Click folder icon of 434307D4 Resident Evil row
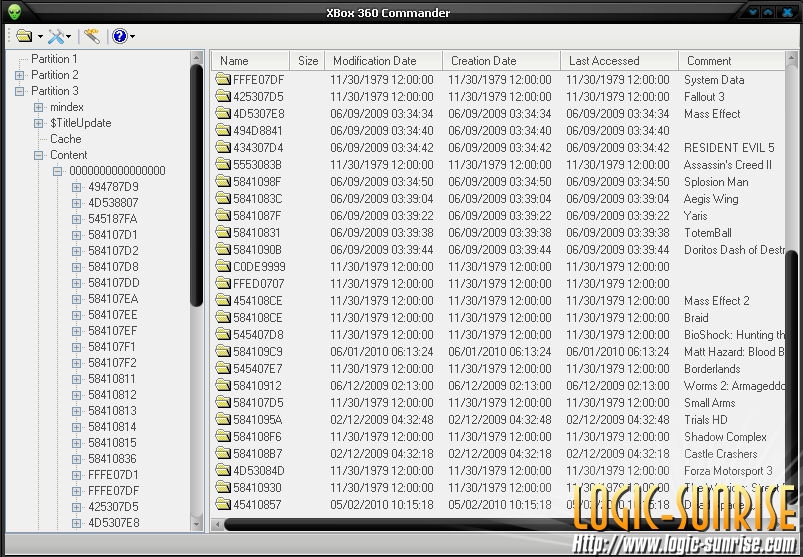Image resolution: width=803 pixels, height=557 pixels. (223, 147)
